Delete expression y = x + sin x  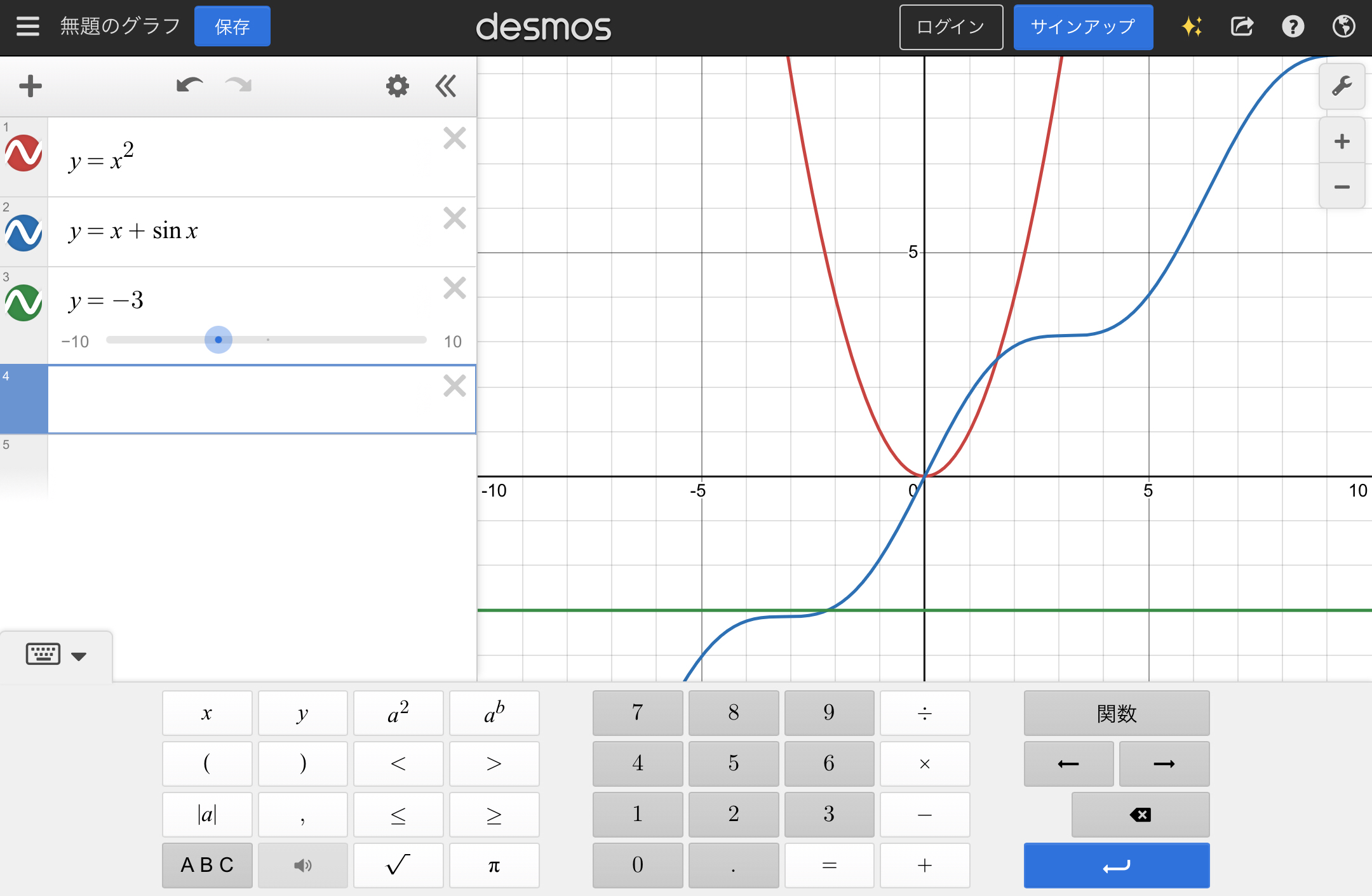(455, 218)
